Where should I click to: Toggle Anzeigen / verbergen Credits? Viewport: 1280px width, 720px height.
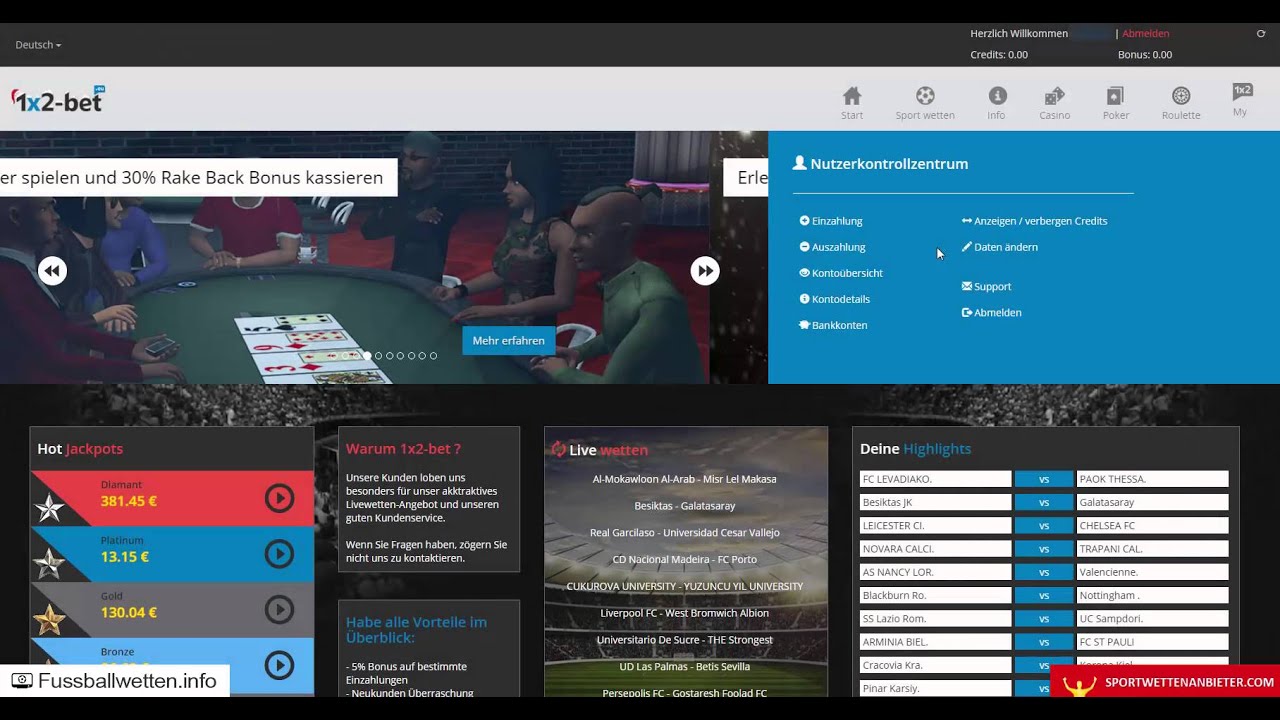pyautogui.click(x=1035, y=221)
